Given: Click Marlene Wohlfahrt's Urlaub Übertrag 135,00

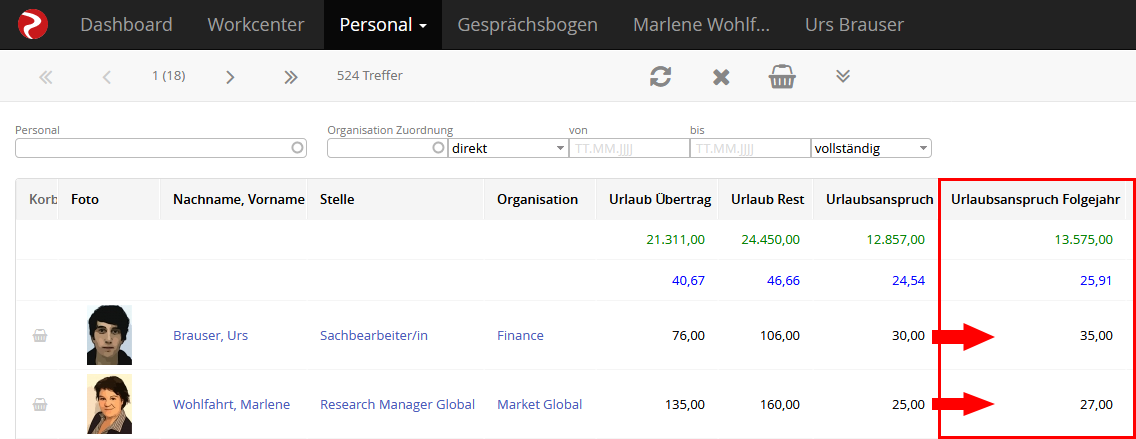Looking at the screenshot, I should click(685, 405).
